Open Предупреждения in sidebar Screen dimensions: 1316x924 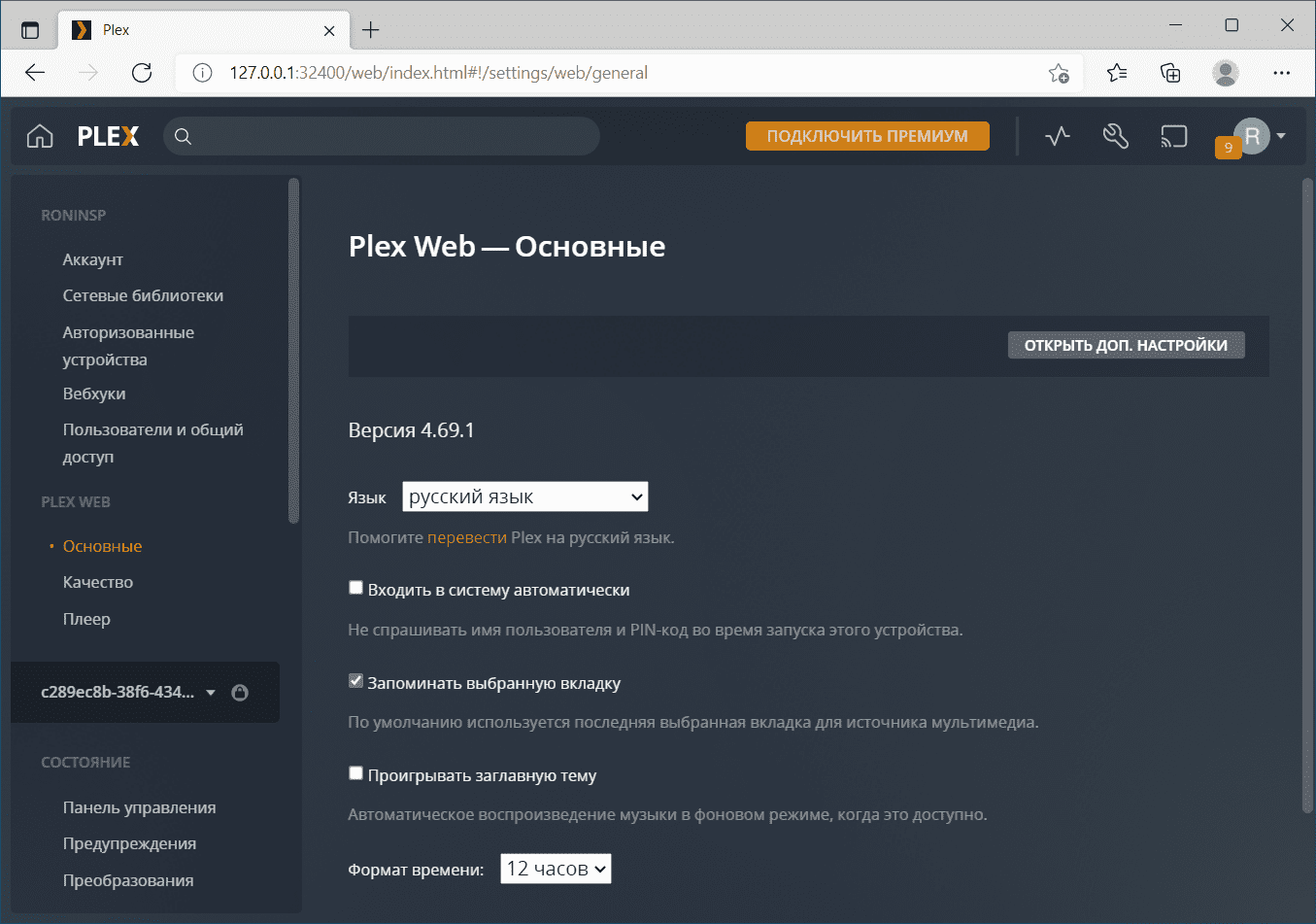coord(130,843)
